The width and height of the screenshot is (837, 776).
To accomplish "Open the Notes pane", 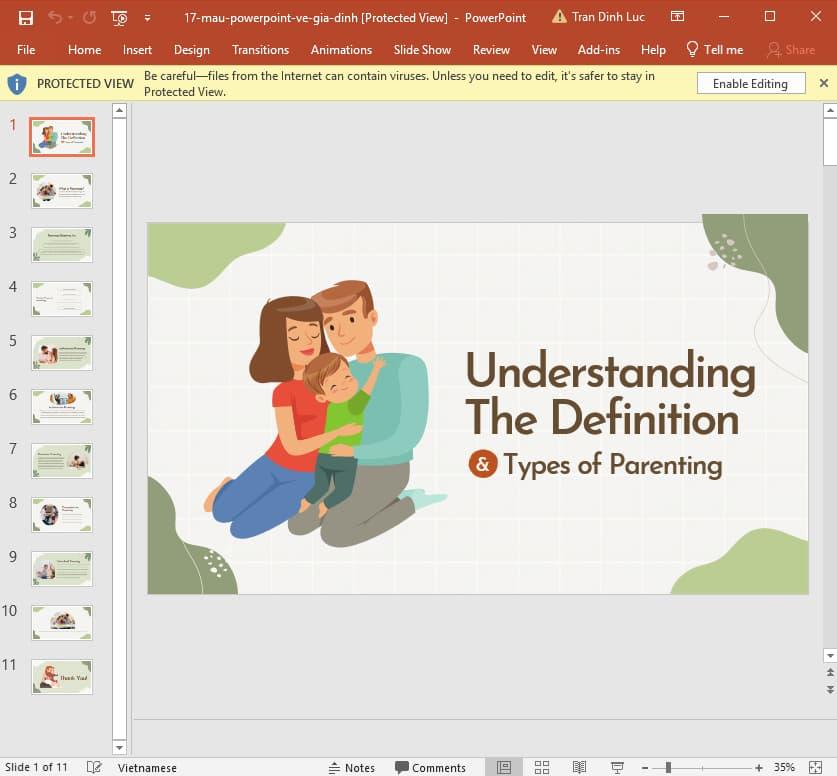I will coord(352,767).
